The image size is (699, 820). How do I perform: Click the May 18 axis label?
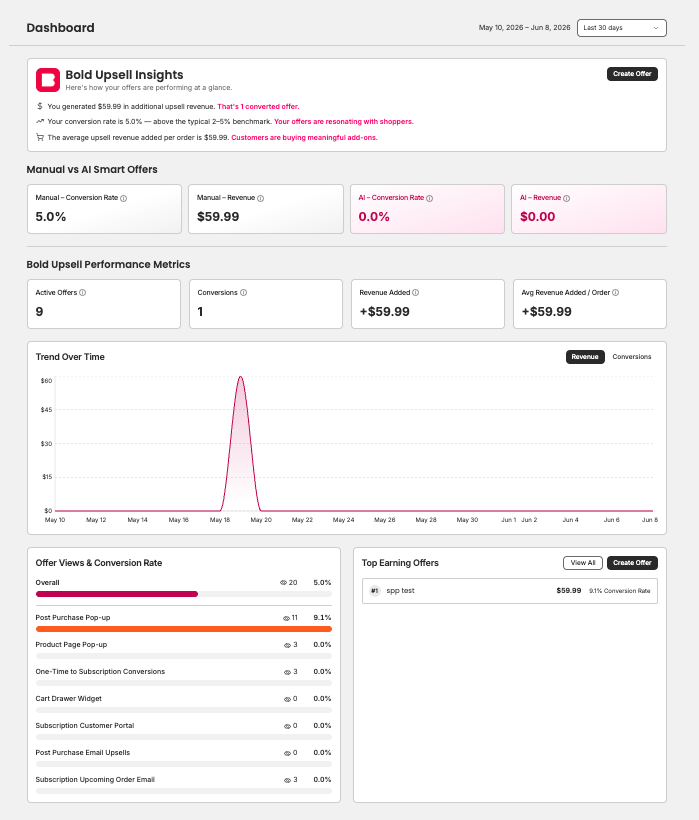[220, 520]
